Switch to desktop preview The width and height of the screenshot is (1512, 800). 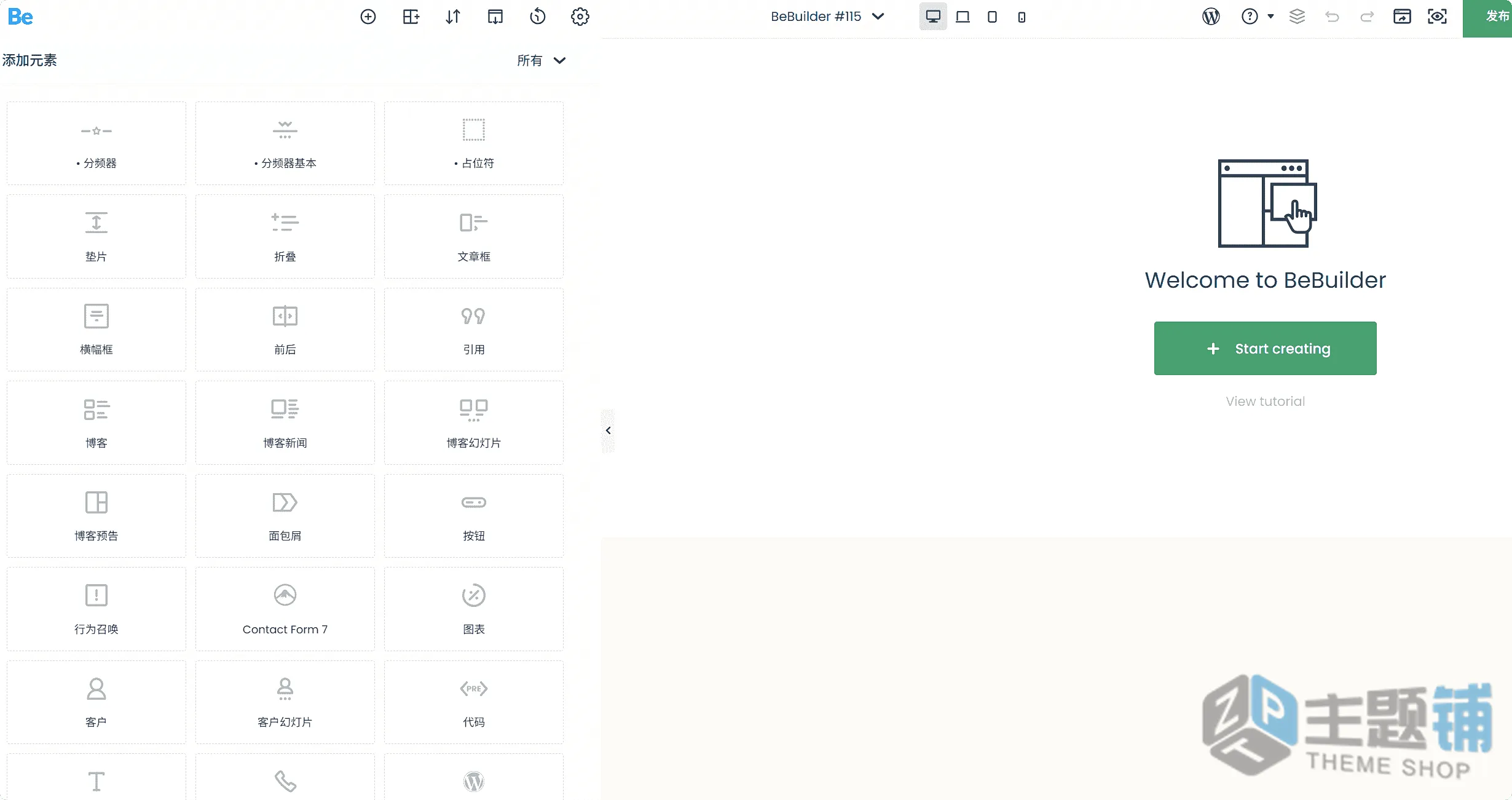pos(933,17)
